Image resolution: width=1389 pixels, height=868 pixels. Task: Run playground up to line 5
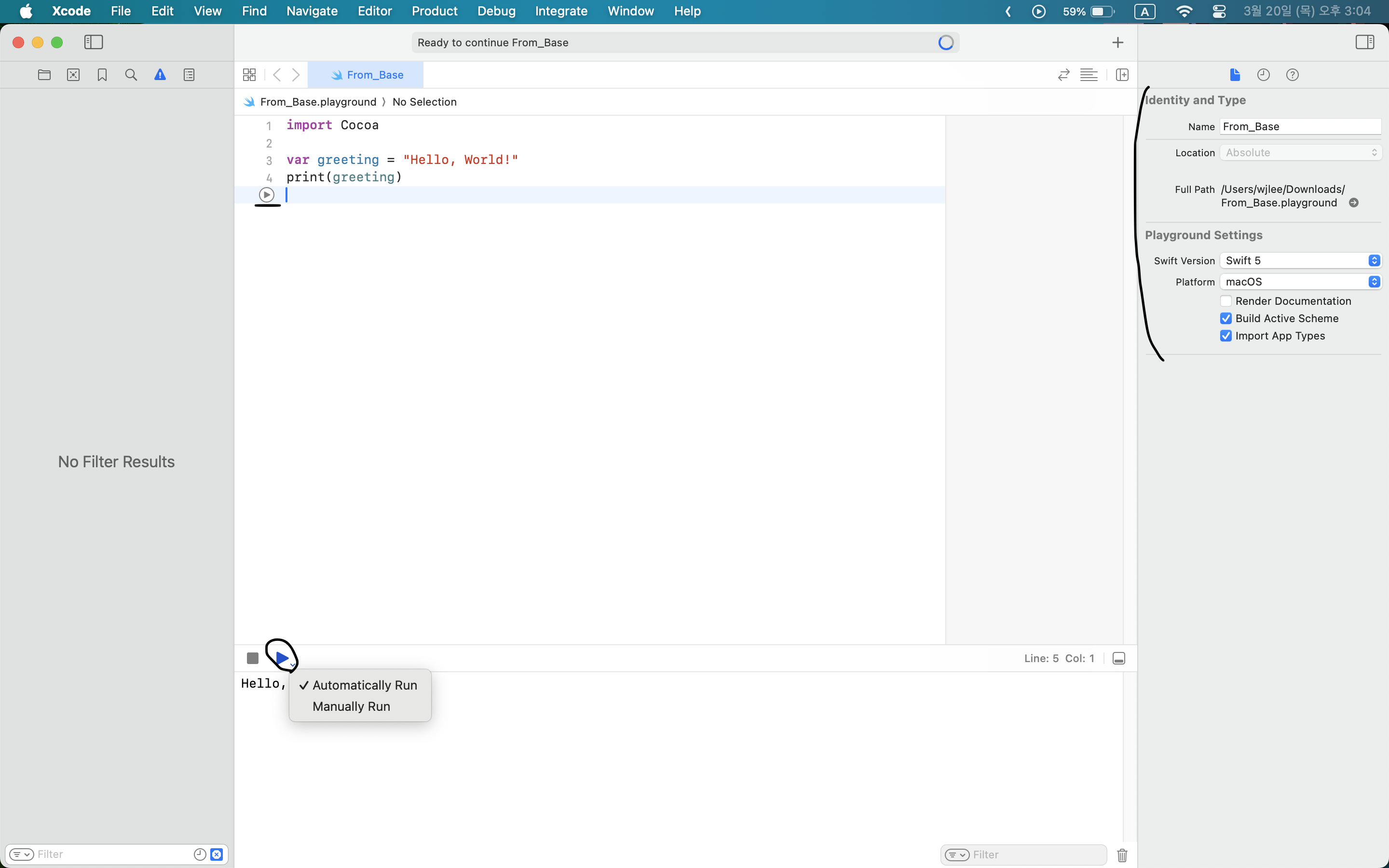click(266, 195)
